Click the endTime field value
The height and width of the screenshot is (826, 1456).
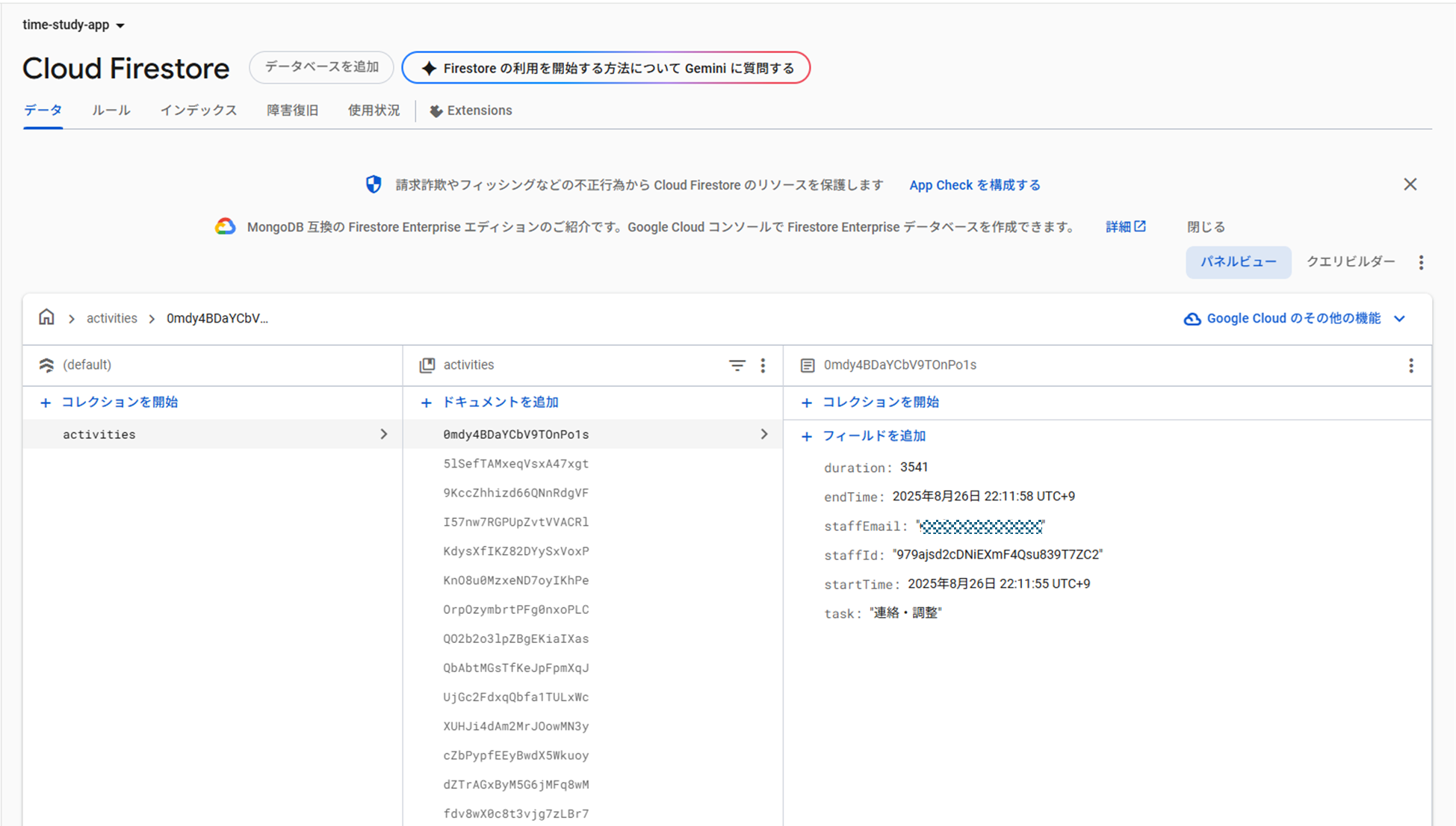coord(984,497)
